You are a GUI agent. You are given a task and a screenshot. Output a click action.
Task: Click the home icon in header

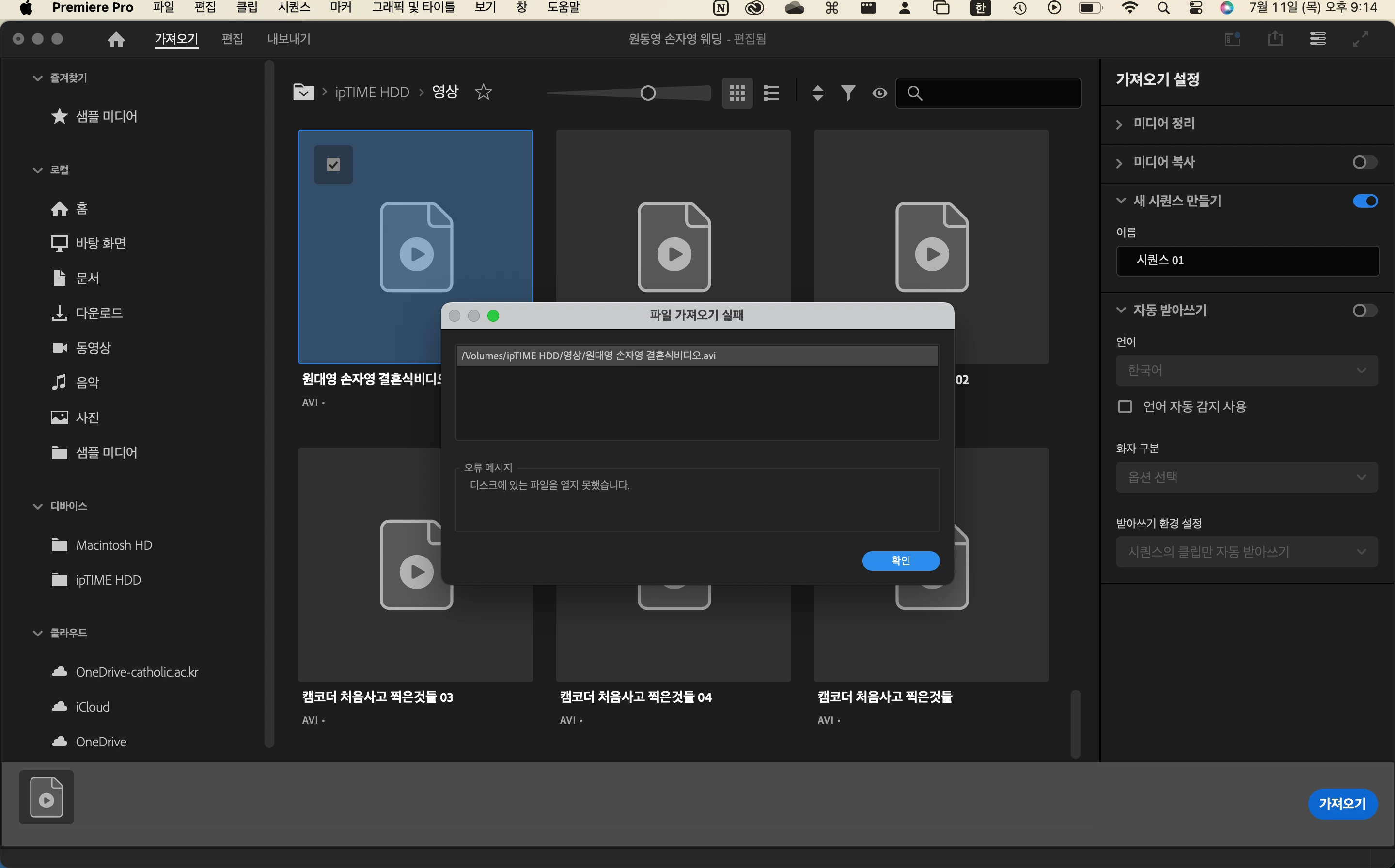tap(116, 39)
